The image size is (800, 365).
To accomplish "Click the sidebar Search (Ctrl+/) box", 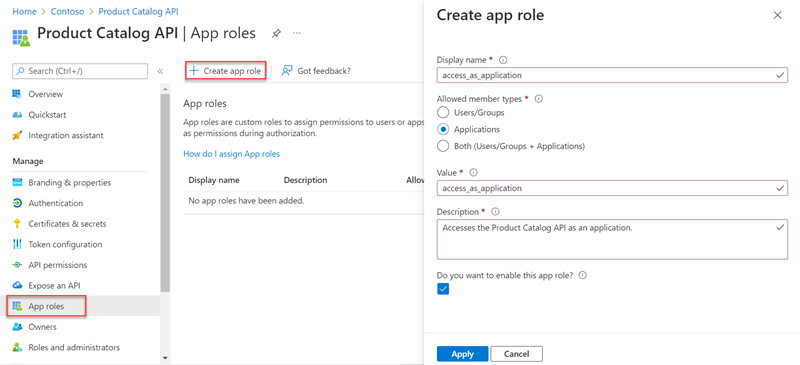I will 80,71.
